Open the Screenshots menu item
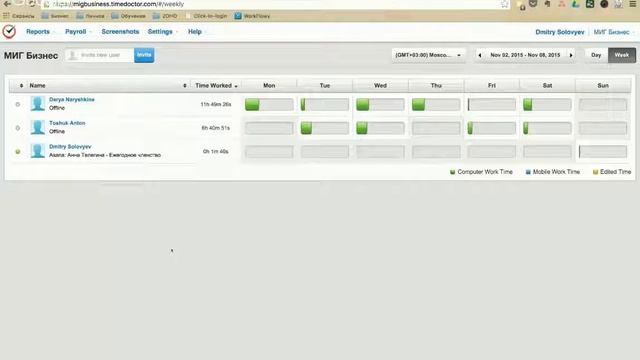The height and width of the screenshot is (360, 640). click(120, 31)
